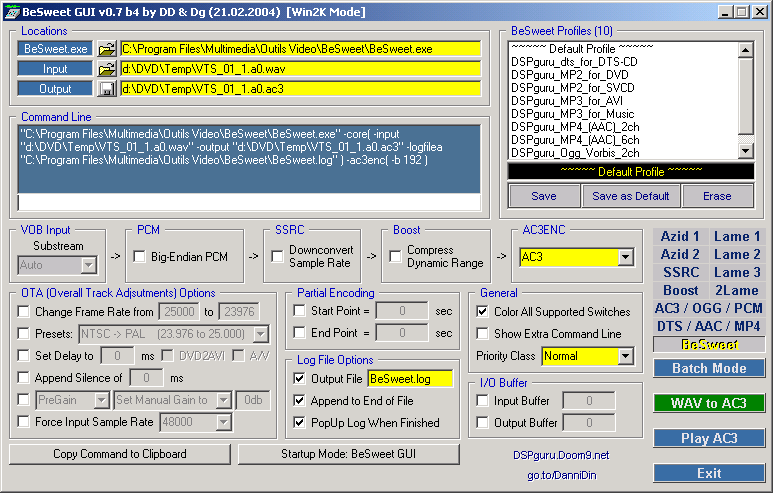Viewport: 773px width, 493px height.
Task: Enable Downconvert Sample Rate checkbox
Action: pyautogui.click(x=278, y=256)
